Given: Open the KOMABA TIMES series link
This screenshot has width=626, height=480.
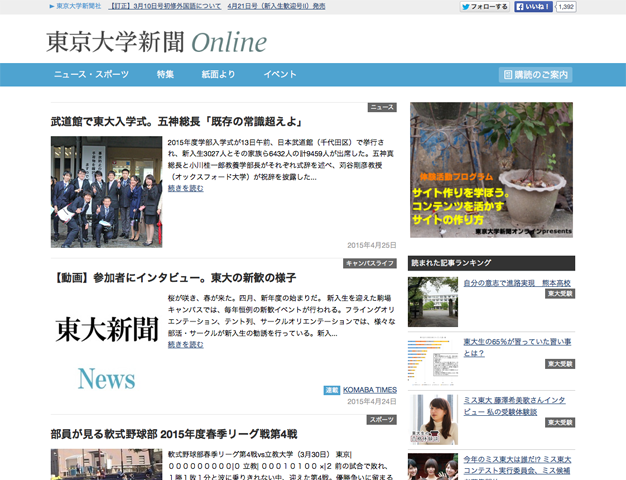Looking at the screenshot, I should click(370, 390).
